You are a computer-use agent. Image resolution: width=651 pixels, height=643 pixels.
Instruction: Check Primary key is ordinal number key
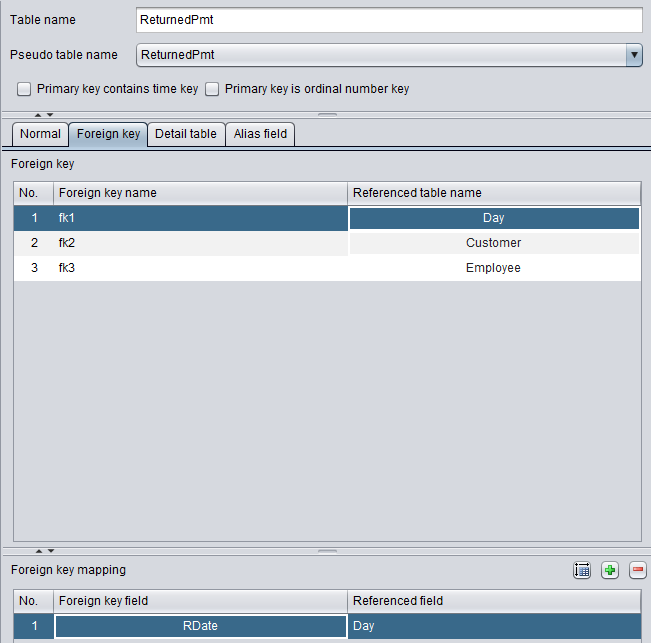[212, 89]
